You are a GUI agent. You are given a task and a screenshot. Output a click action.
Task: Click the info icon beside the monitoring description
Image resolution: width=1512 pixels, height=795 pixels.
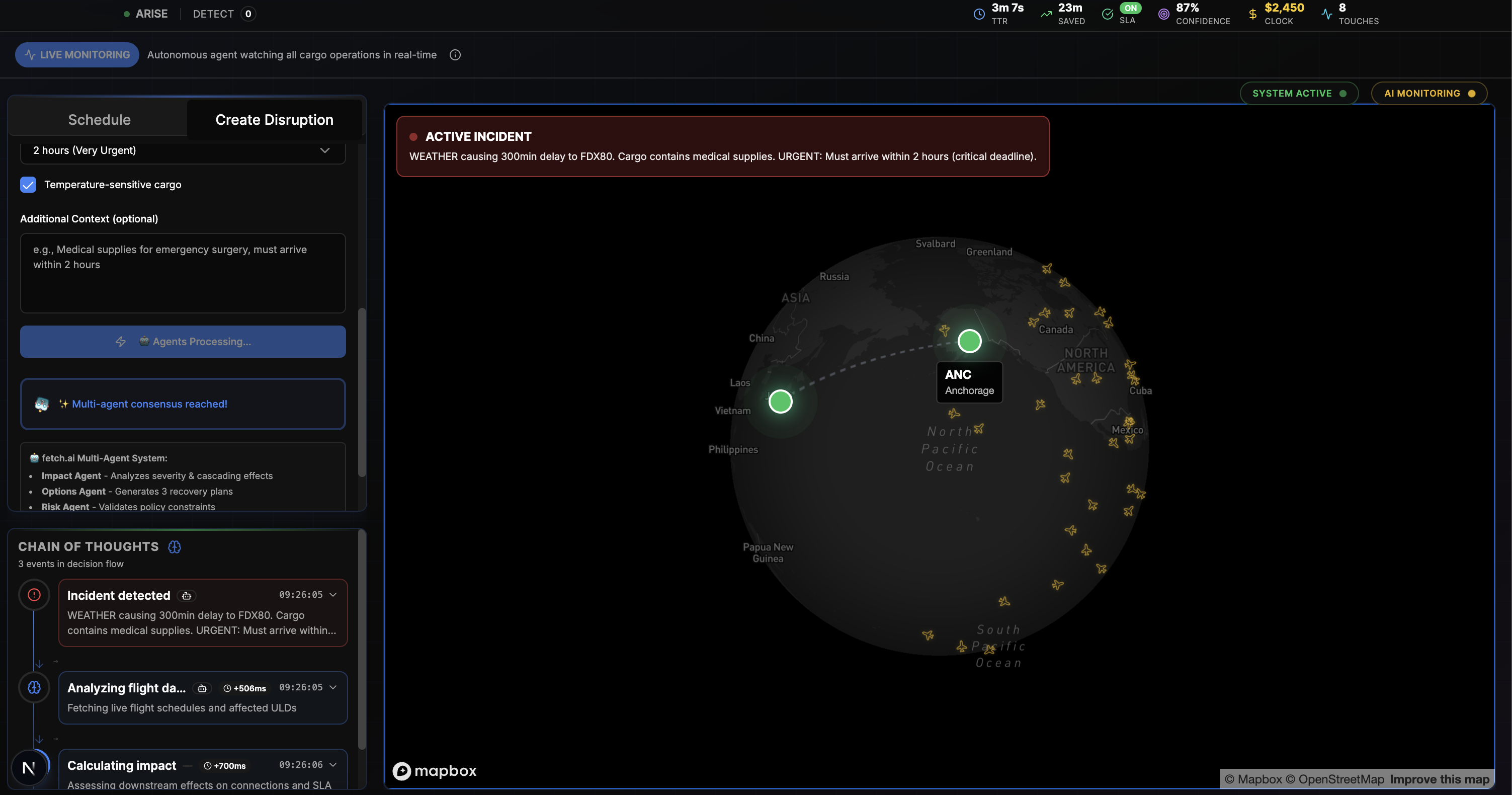pyautogui.click(x=455, y=55)
